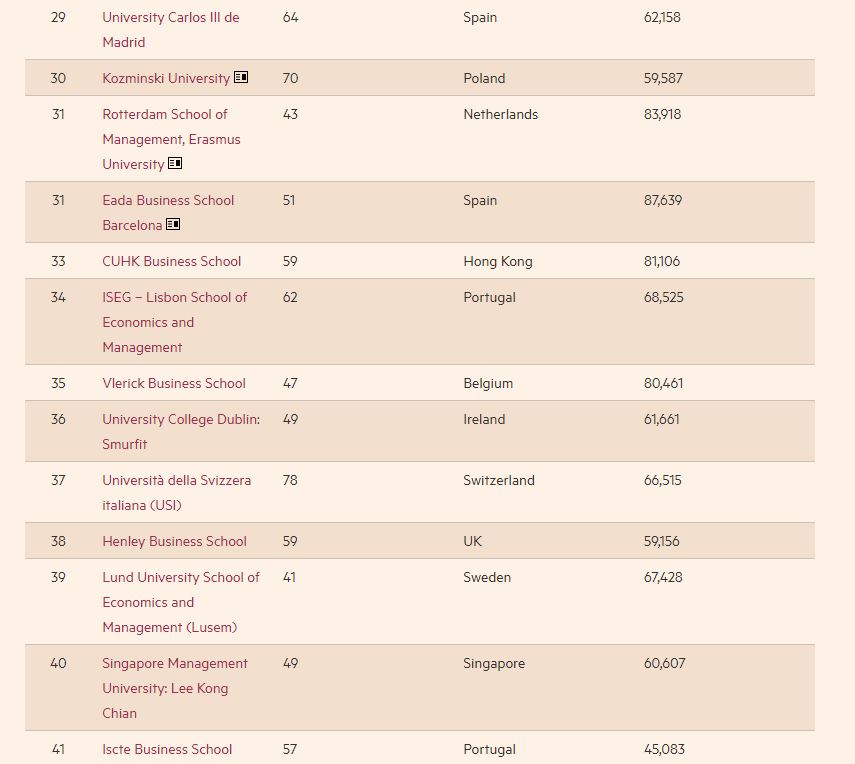
Task: Select salary value 80,461
Action: (x=663, y=384)
